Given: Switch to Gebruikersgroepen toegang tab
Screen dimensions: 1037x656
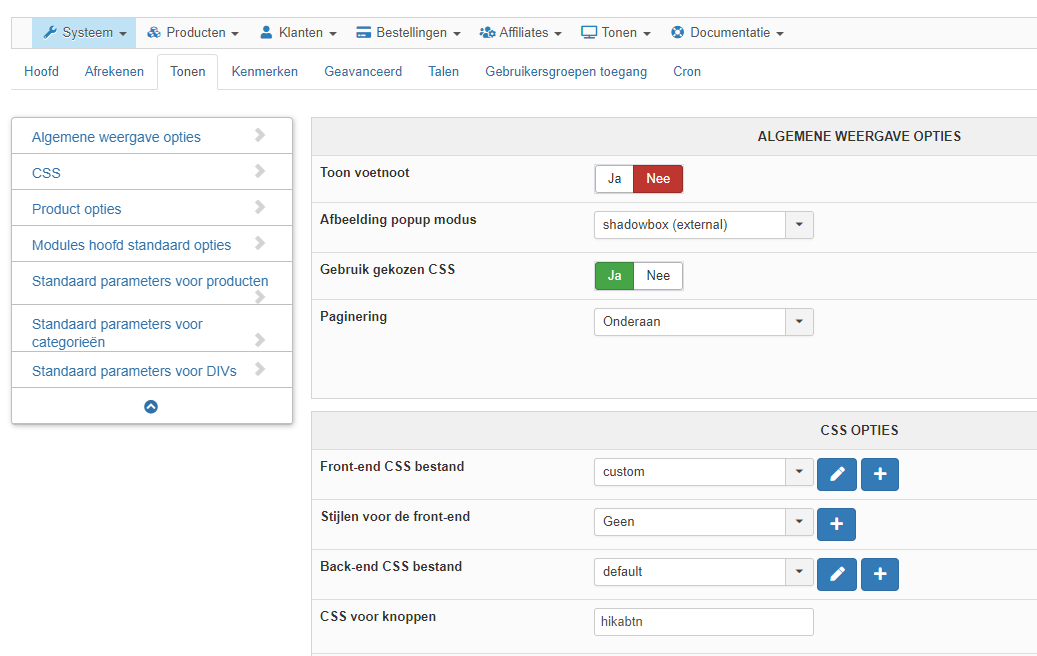Looking at the screenshot, I should (x=566, y=71).
